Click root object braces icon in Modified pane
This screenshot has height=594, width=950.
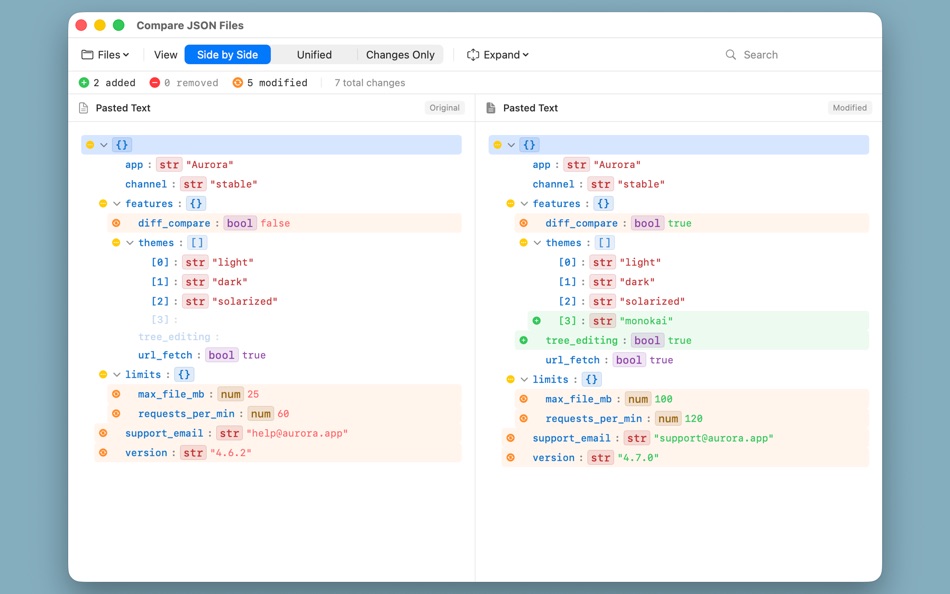529,145
